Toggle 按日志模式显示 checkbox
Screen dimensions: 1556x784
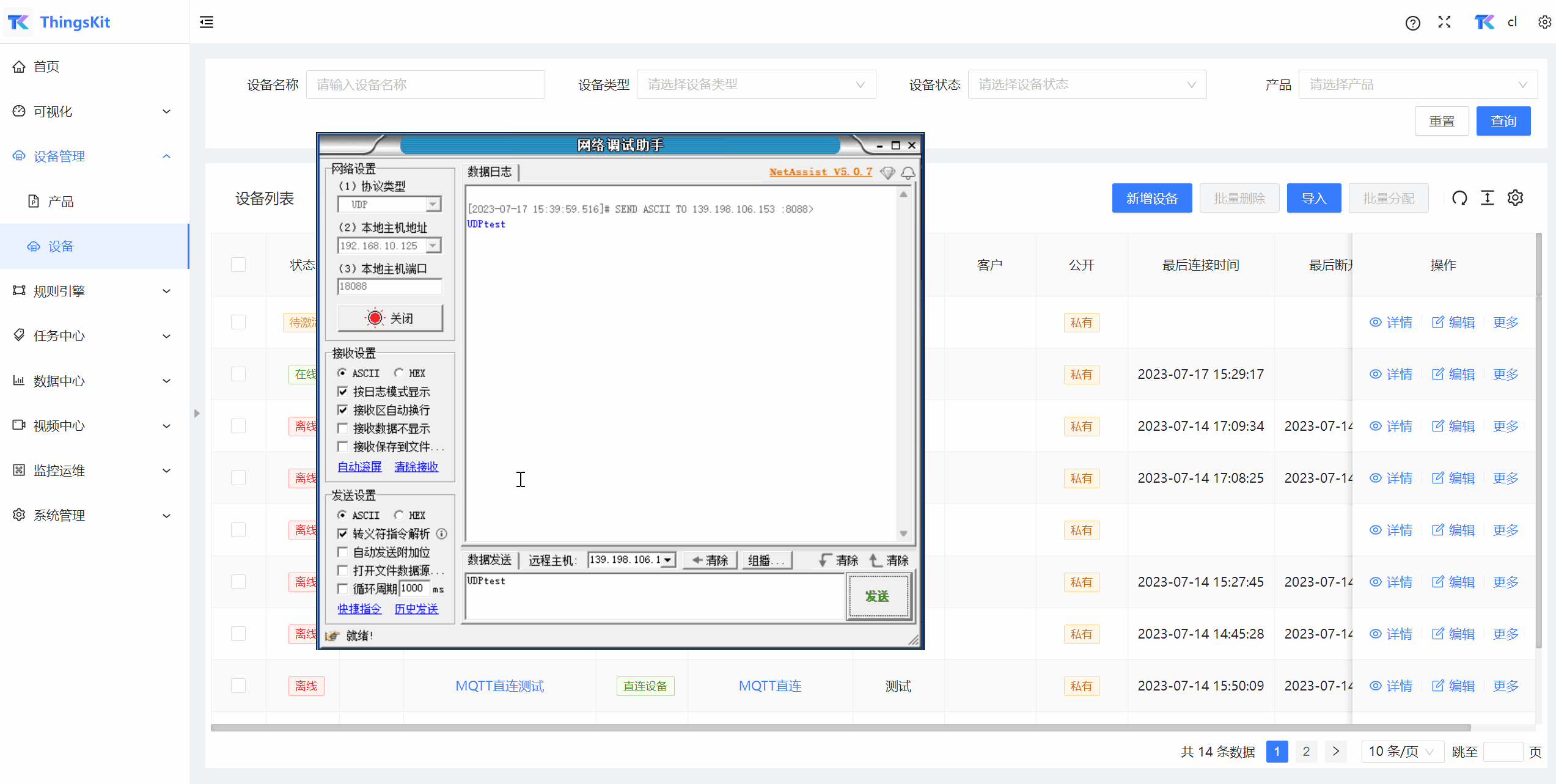pos(343,392)
